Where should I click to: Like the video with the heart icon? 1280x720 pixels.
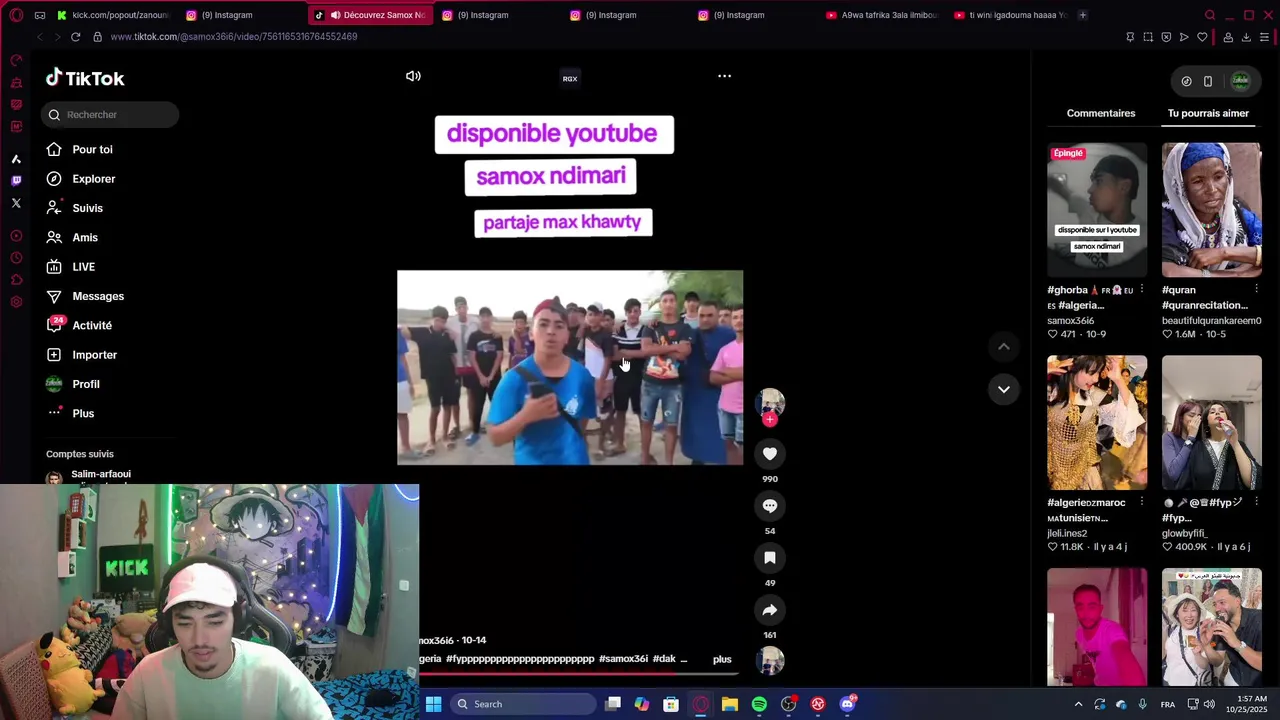pyautogui.click(x=770, y=454)
